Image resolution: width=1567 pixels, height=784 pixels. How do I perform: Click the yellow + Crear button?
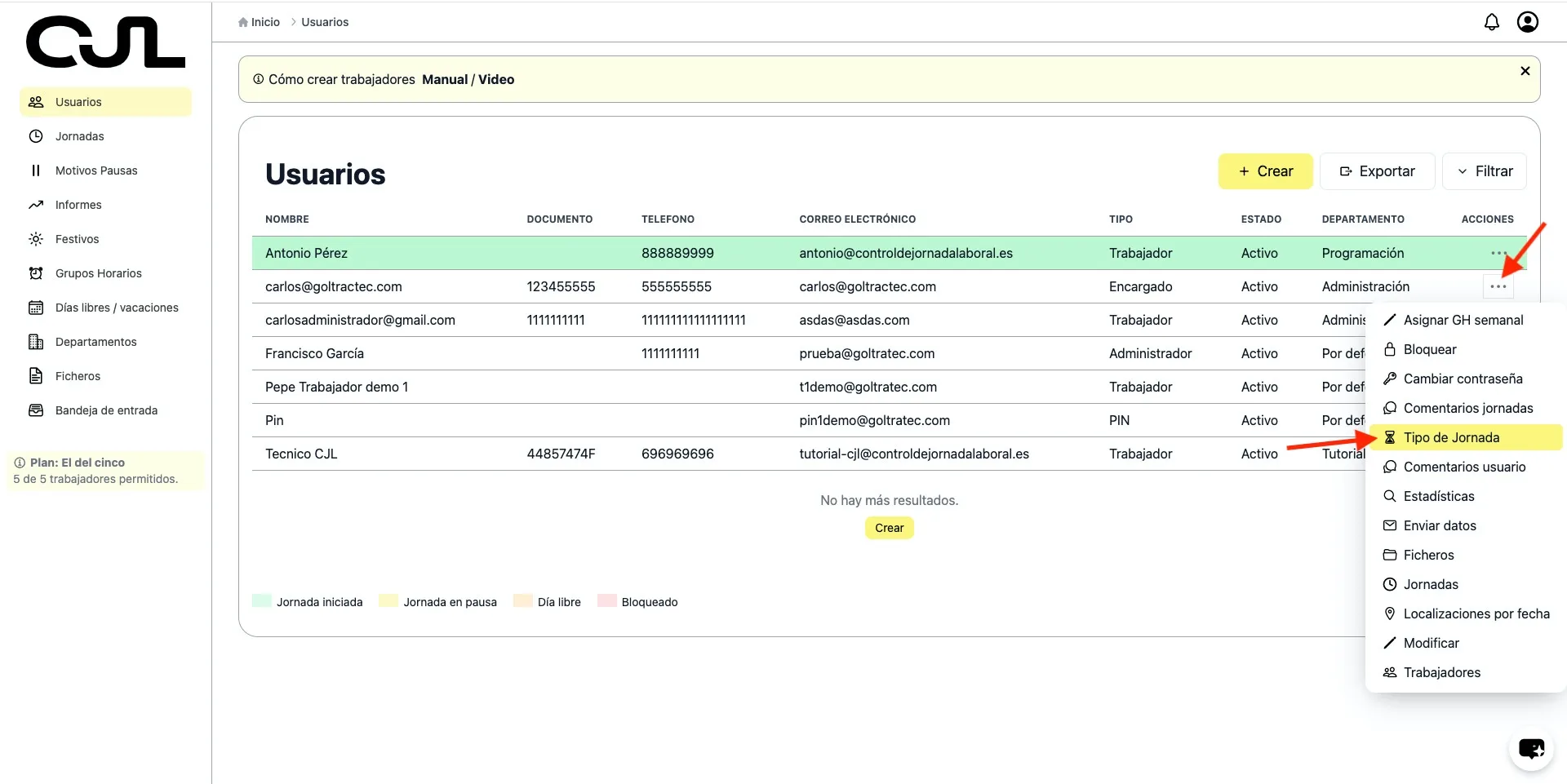pyautogui.click(x=1265, y=171)
